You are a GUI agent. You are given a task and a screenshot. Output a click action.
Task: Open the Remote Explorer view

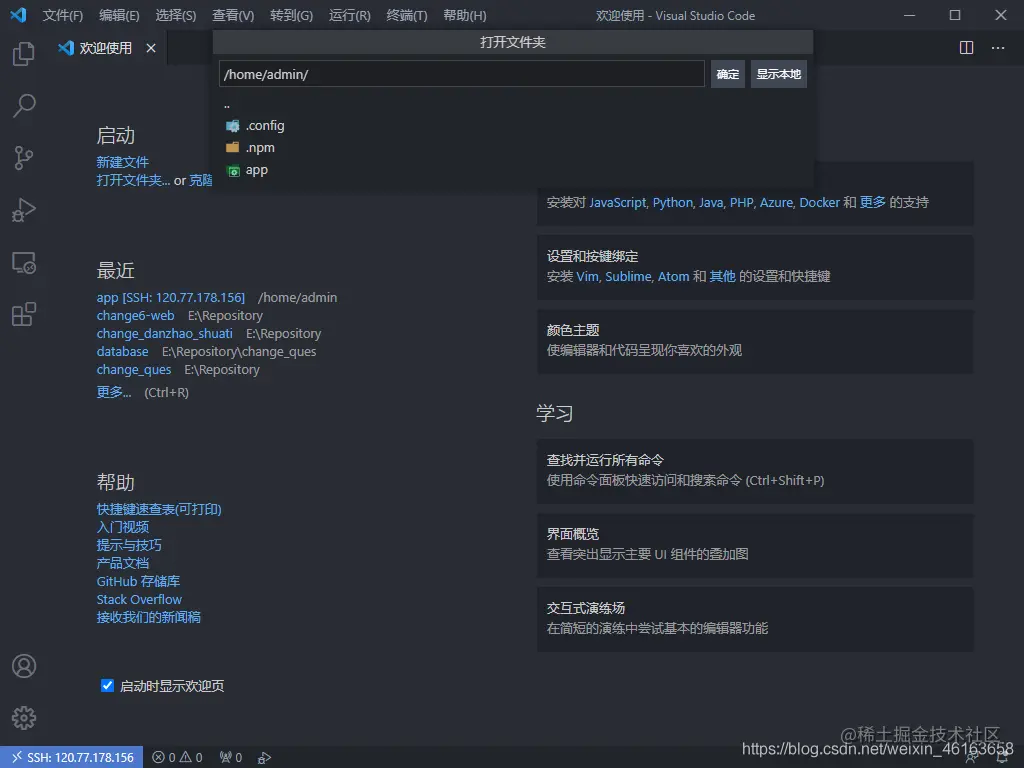point(24,263)
